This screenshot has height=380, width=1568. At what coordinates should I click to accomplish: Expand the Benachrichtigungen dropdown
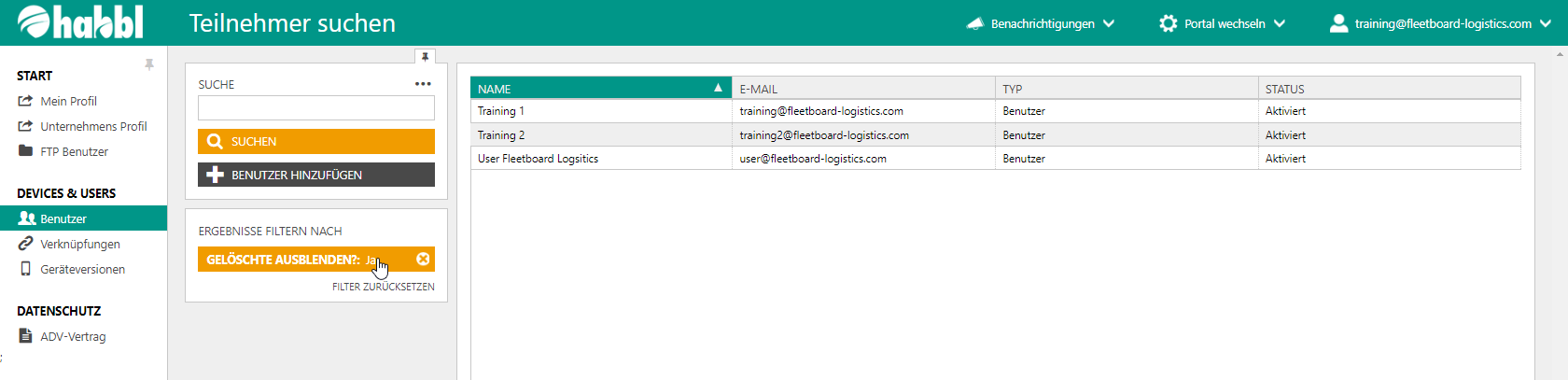point(1108,23)
